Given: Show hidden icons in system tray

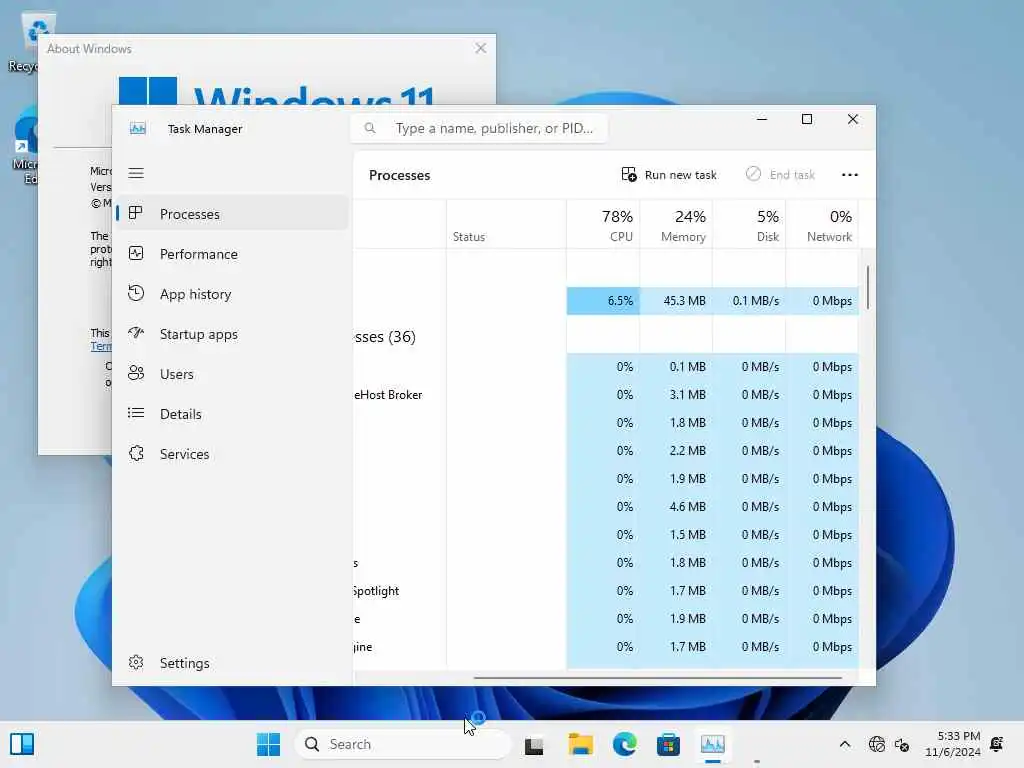Looking at the screenshot, I should 844,744.
